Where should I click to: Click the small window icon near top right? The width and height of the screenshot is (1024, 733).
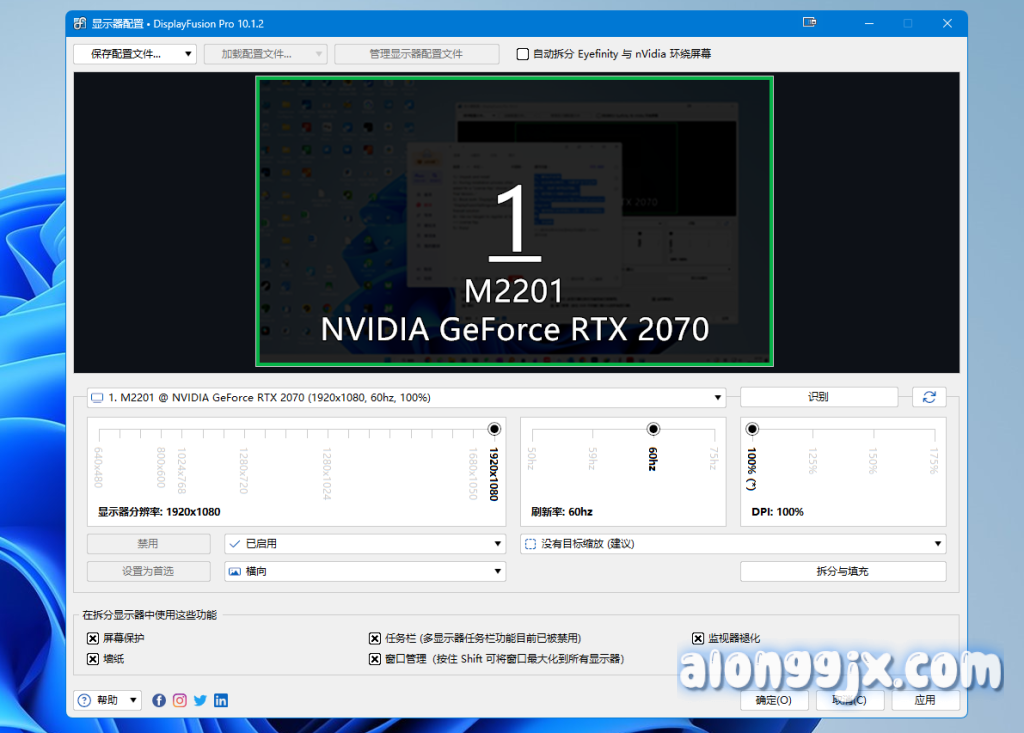pos(808,22)
